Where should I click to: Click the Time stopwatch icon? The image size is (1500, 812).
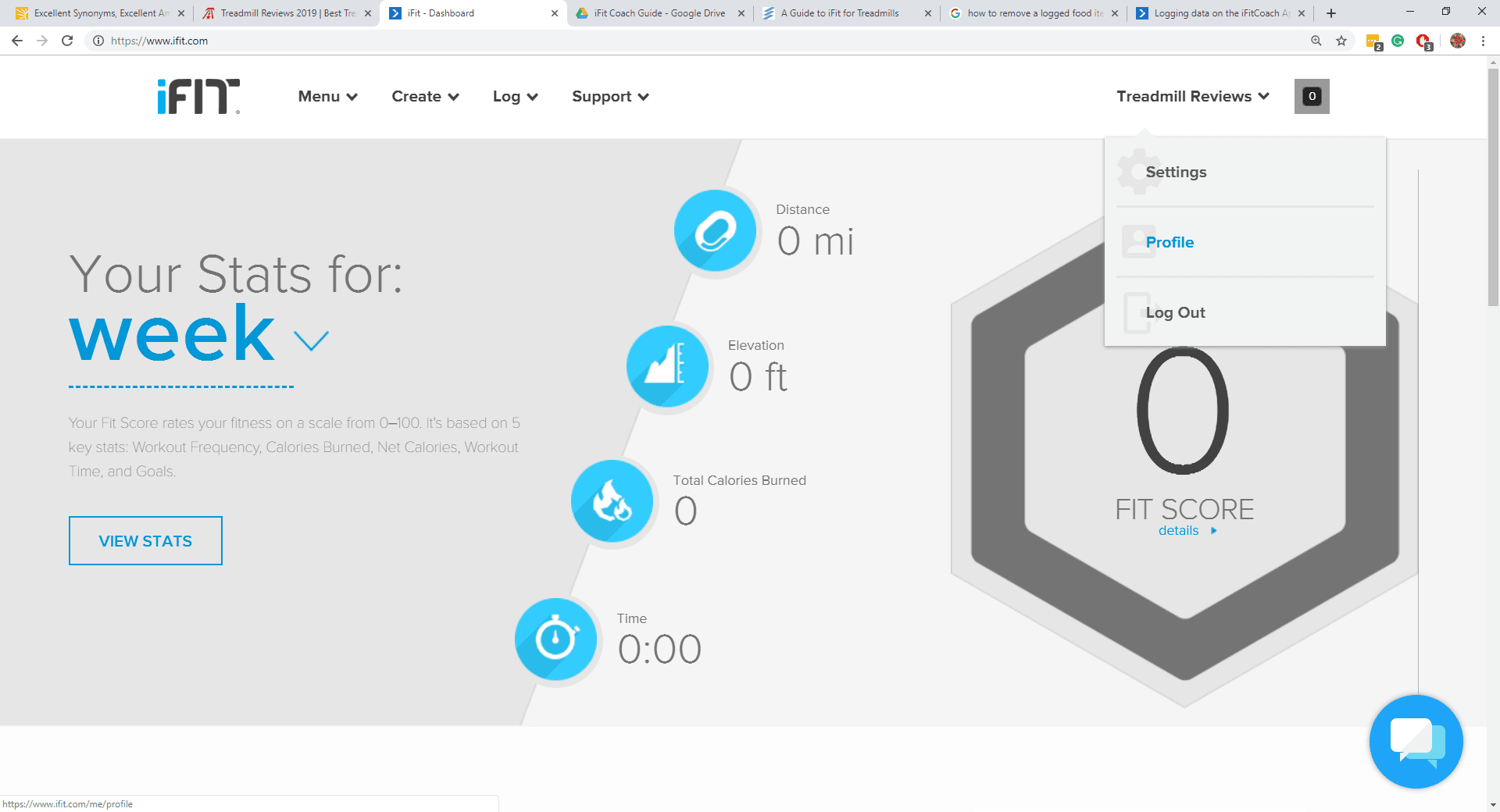[555, 639]
